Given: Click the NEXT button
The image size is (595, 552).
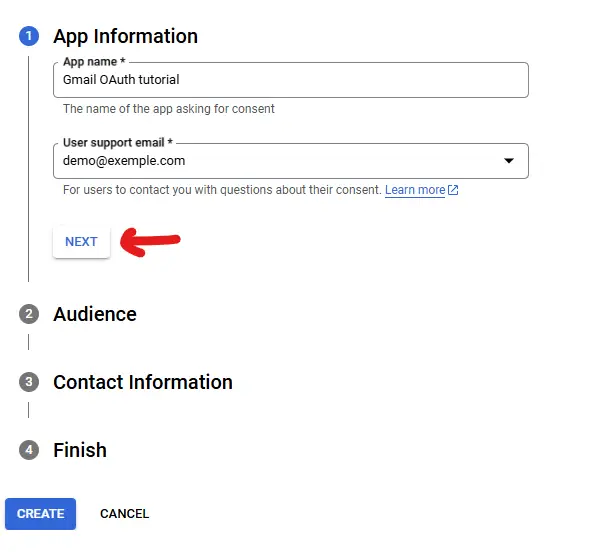Looking at the screenshot, I should click(81, 242).
